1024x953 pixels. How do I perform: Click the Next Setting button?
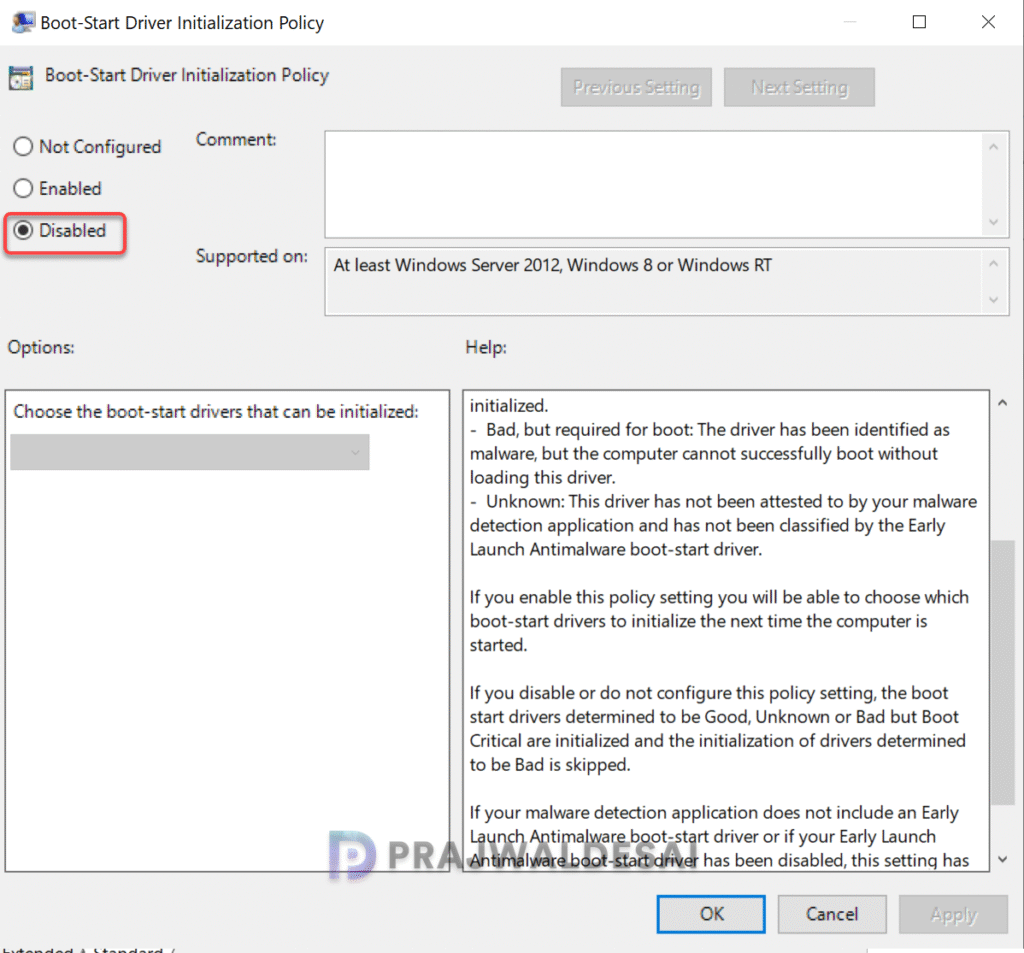click(x=799, y=87)
